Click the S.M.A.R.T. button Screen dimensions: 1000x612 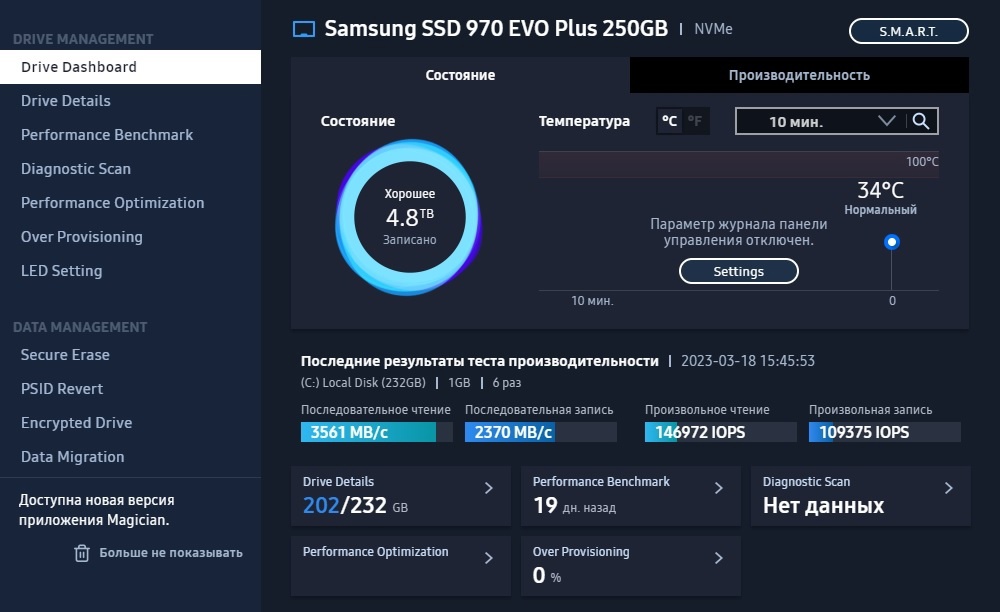[x=909, y=31]
